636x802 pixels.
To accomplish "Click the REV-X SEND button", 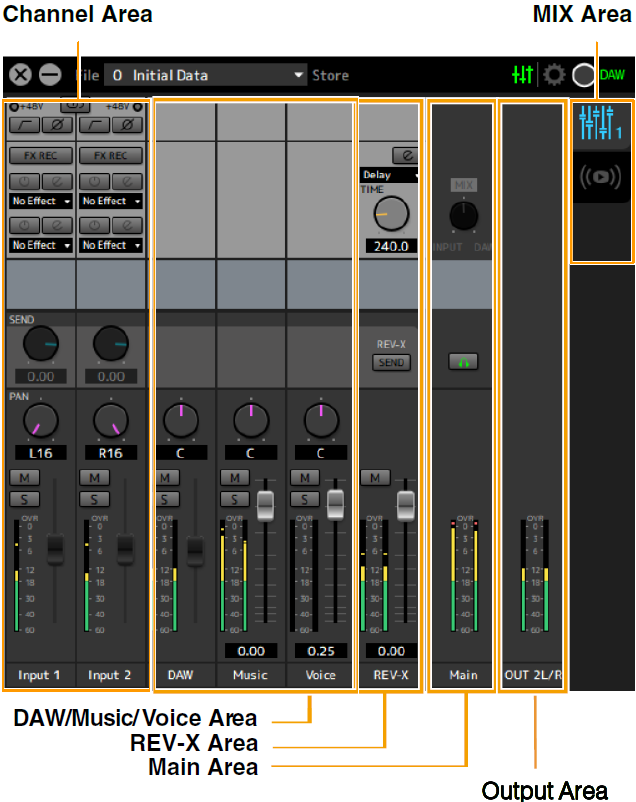I will tap(391, 362).
